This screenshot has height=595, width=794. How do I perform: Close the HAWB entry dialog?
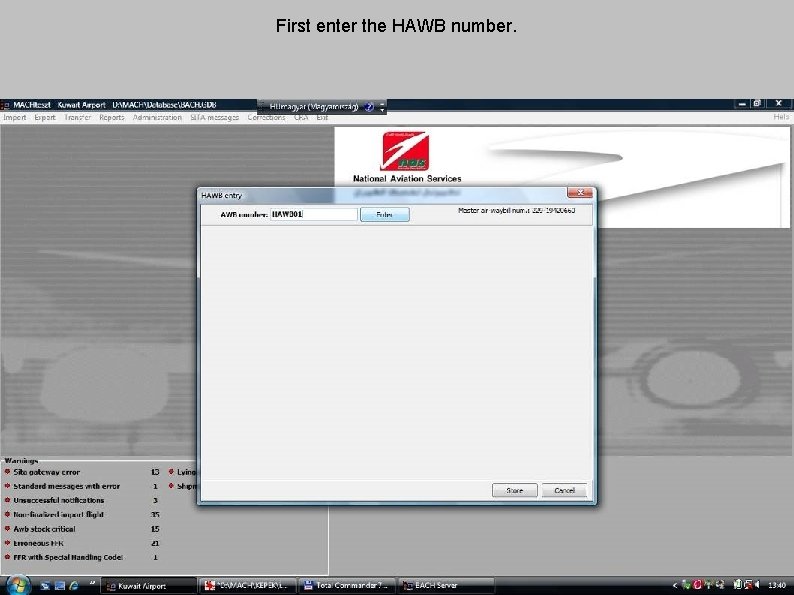(580, 193)
